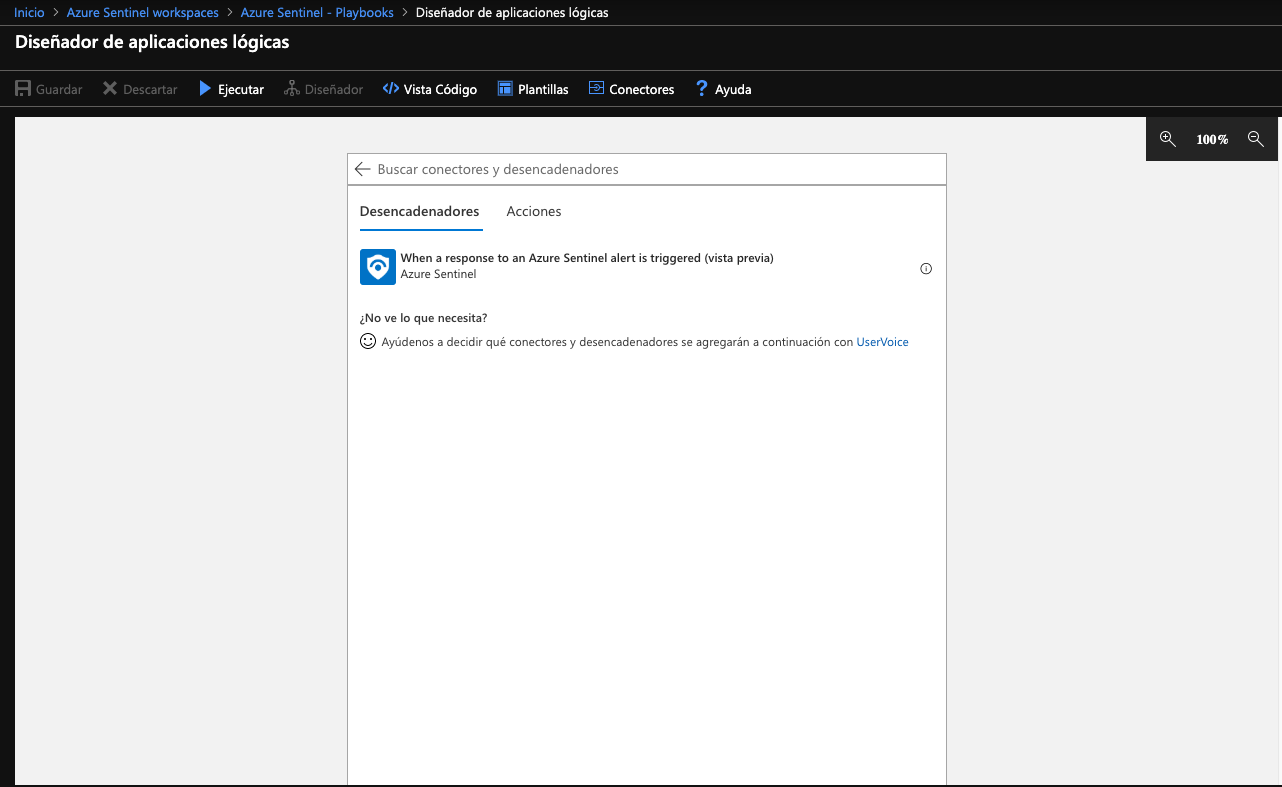Open the UserVoice link

tap(882, 342)
